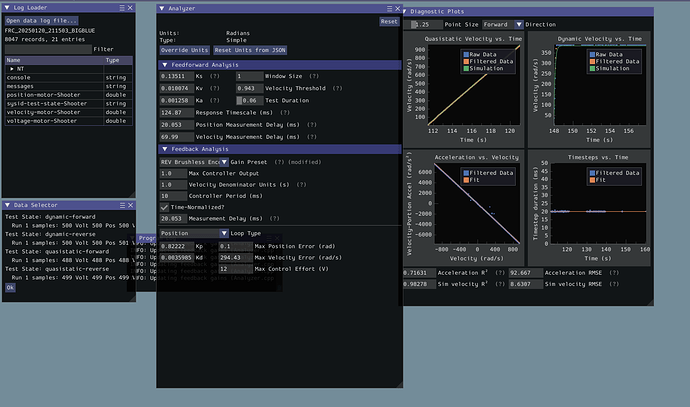The height and width of the screenshot is (407, 690).
Task: Click Velocity Denominator Units field
Action: click(173, 185)
